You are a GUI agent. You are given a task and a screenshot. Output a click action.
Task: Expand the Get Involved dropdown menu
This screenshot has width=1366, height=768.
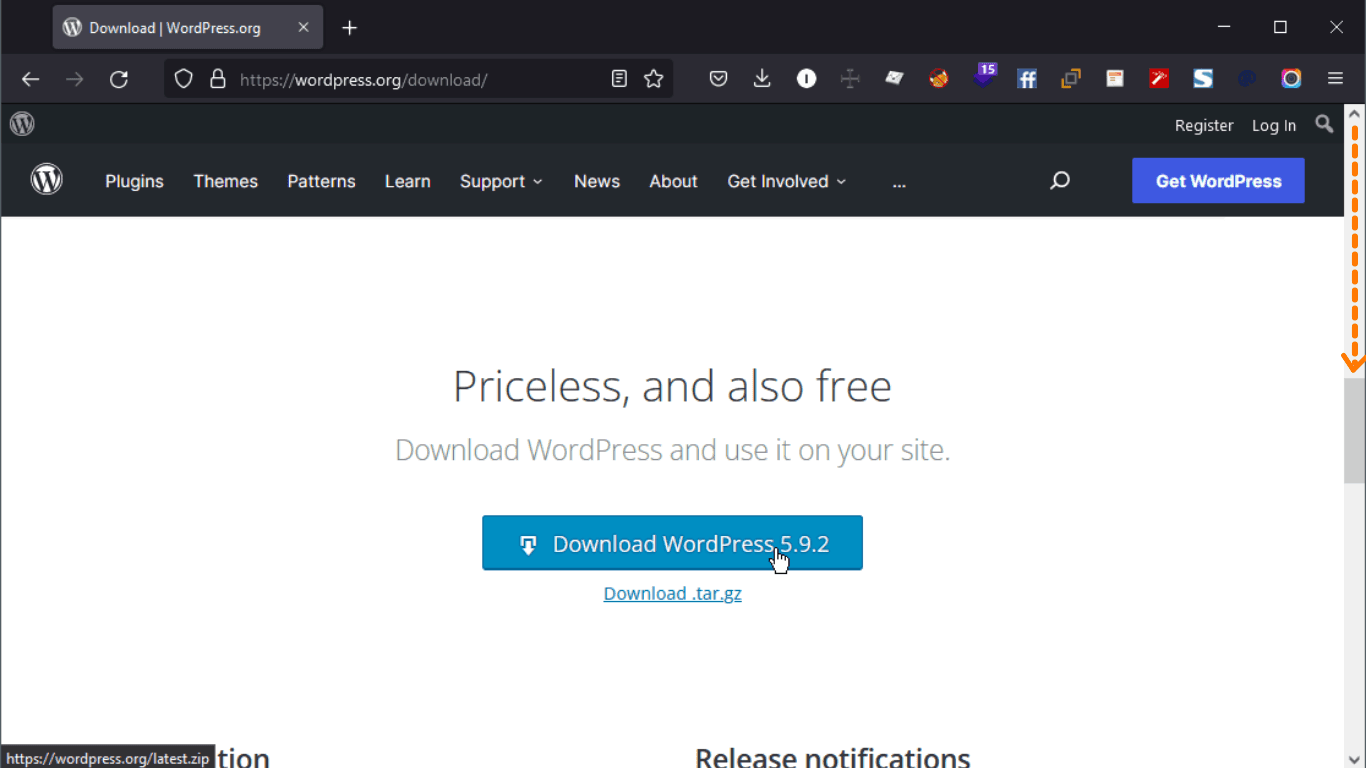tap(787, 181)
